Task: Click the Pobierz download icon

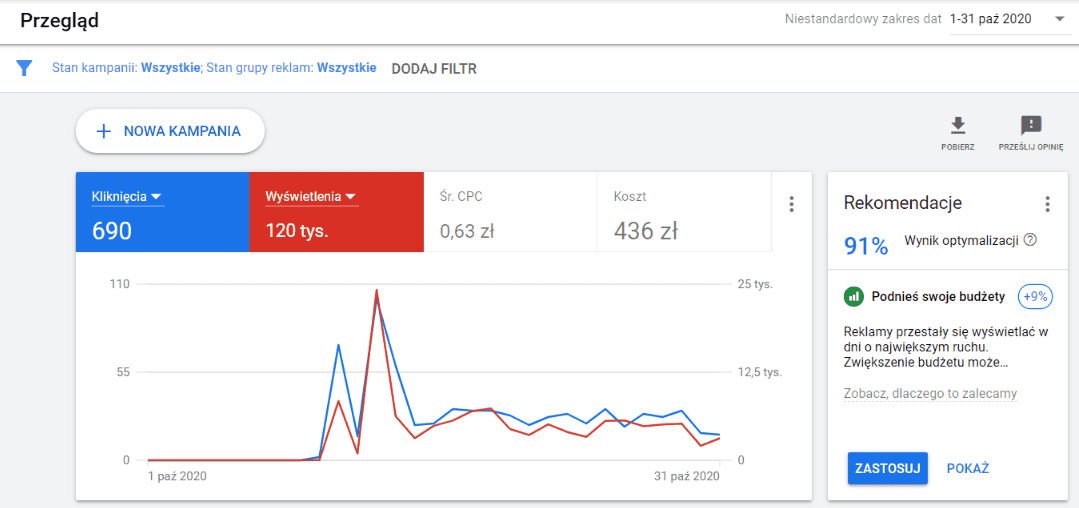Action: [957, 126]
